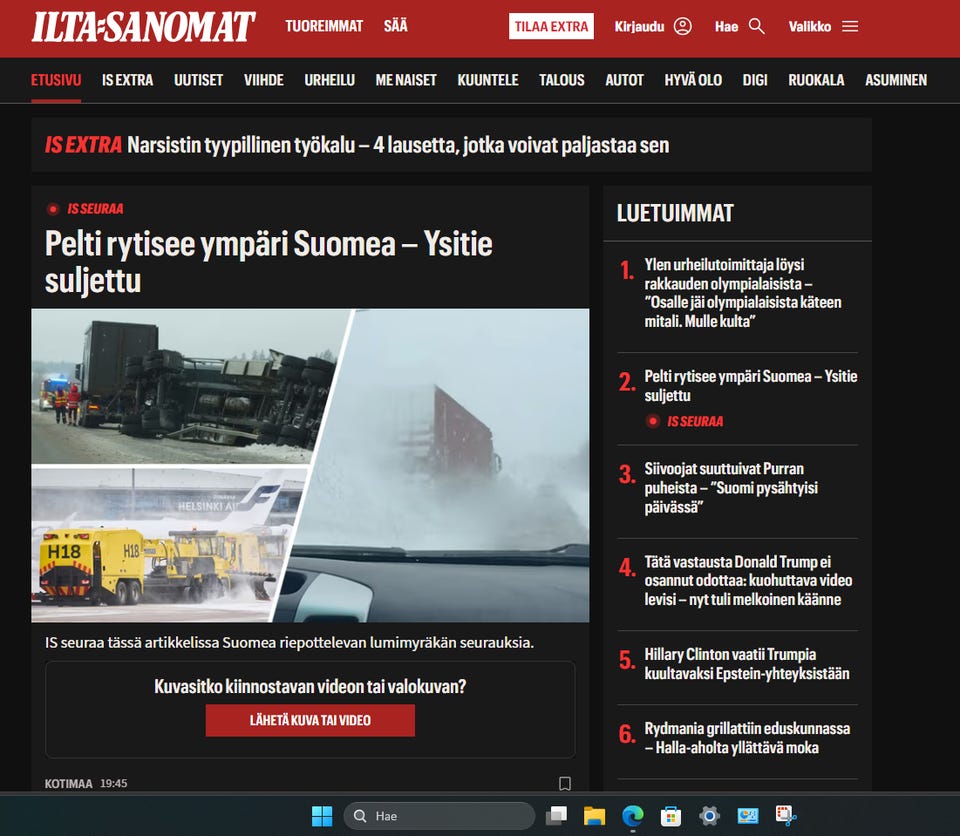Open the Etusivu tab
Image resolution: width=960 pixels, height=836 pixels.
56,80
